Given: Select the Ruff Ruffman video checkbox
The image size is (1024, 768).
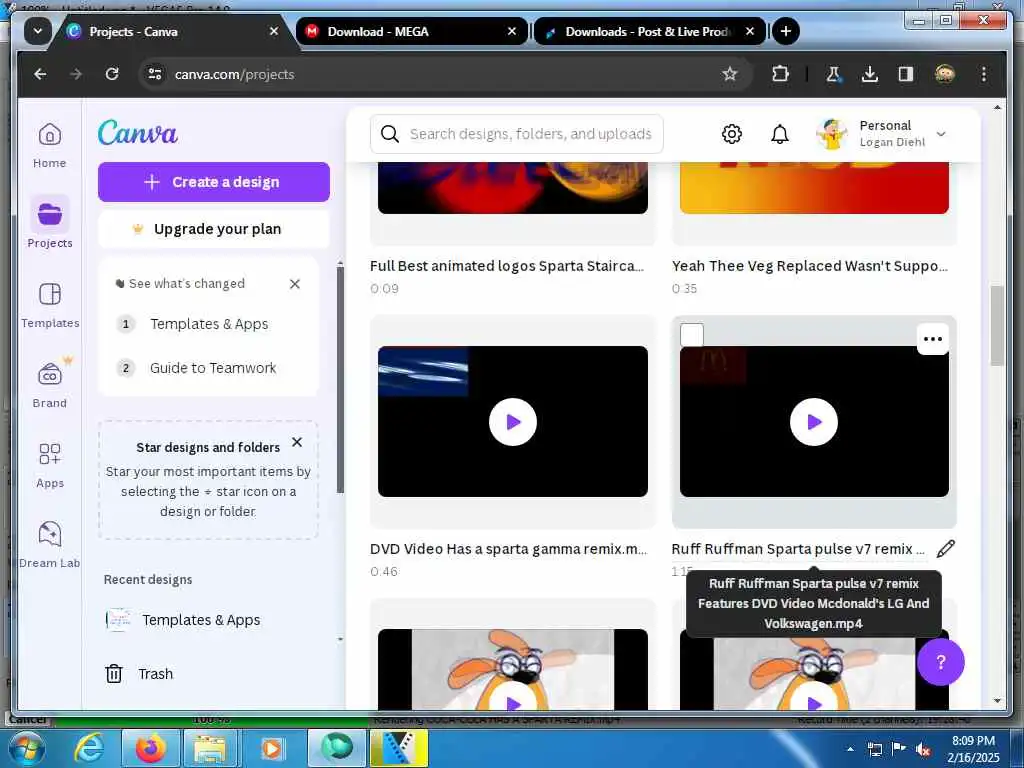Looking at the screenshot, I should (x=692, y=335).
